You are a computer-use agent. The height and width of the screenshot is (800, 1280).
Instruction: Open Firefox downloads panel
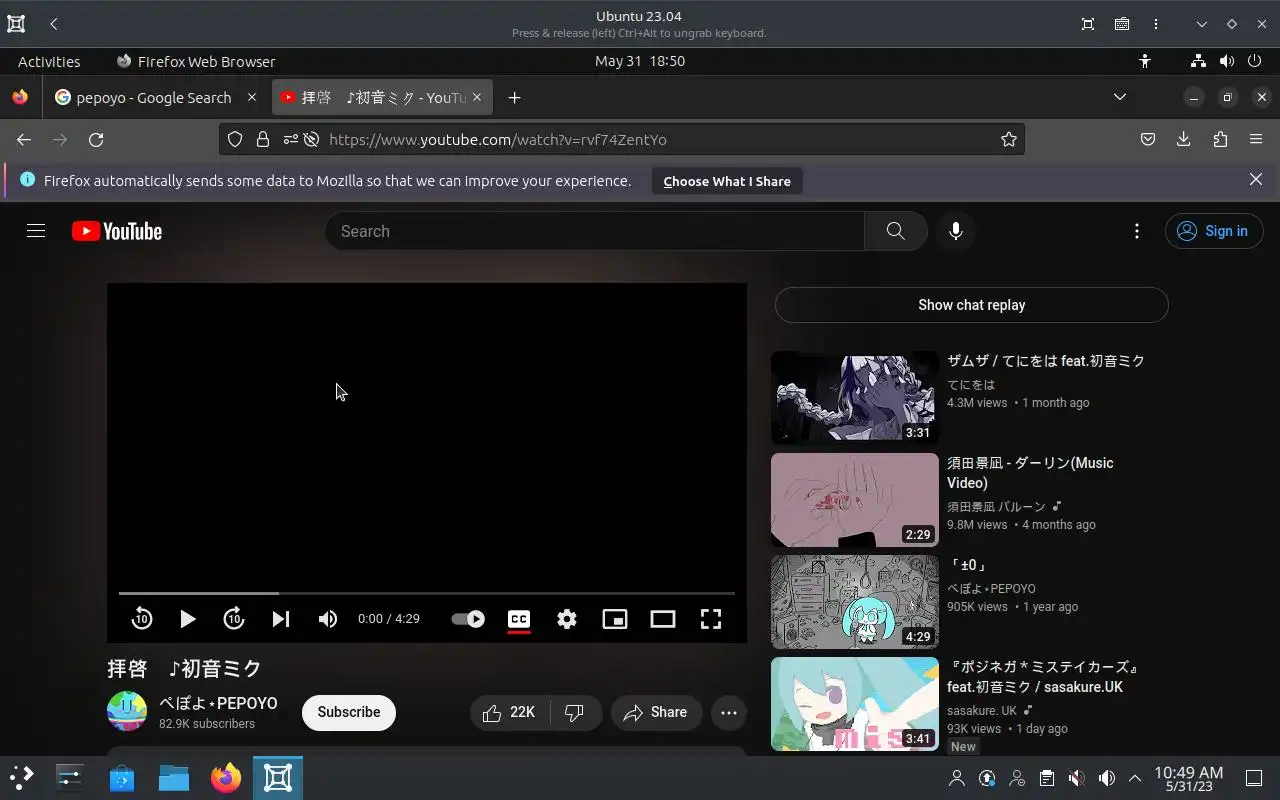1184,140
